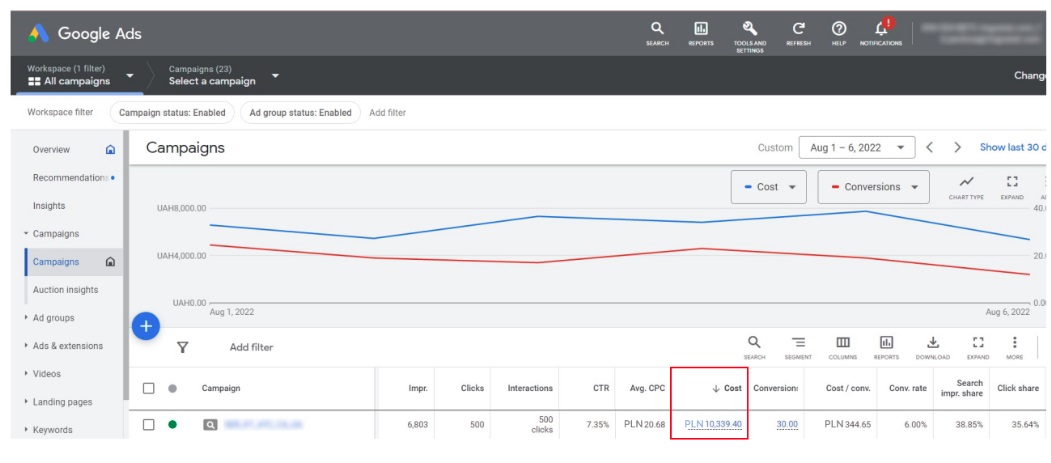This screenshot has width=1051, height=463.
Task: Click the Download icon above table
Action: pos(932,346)
